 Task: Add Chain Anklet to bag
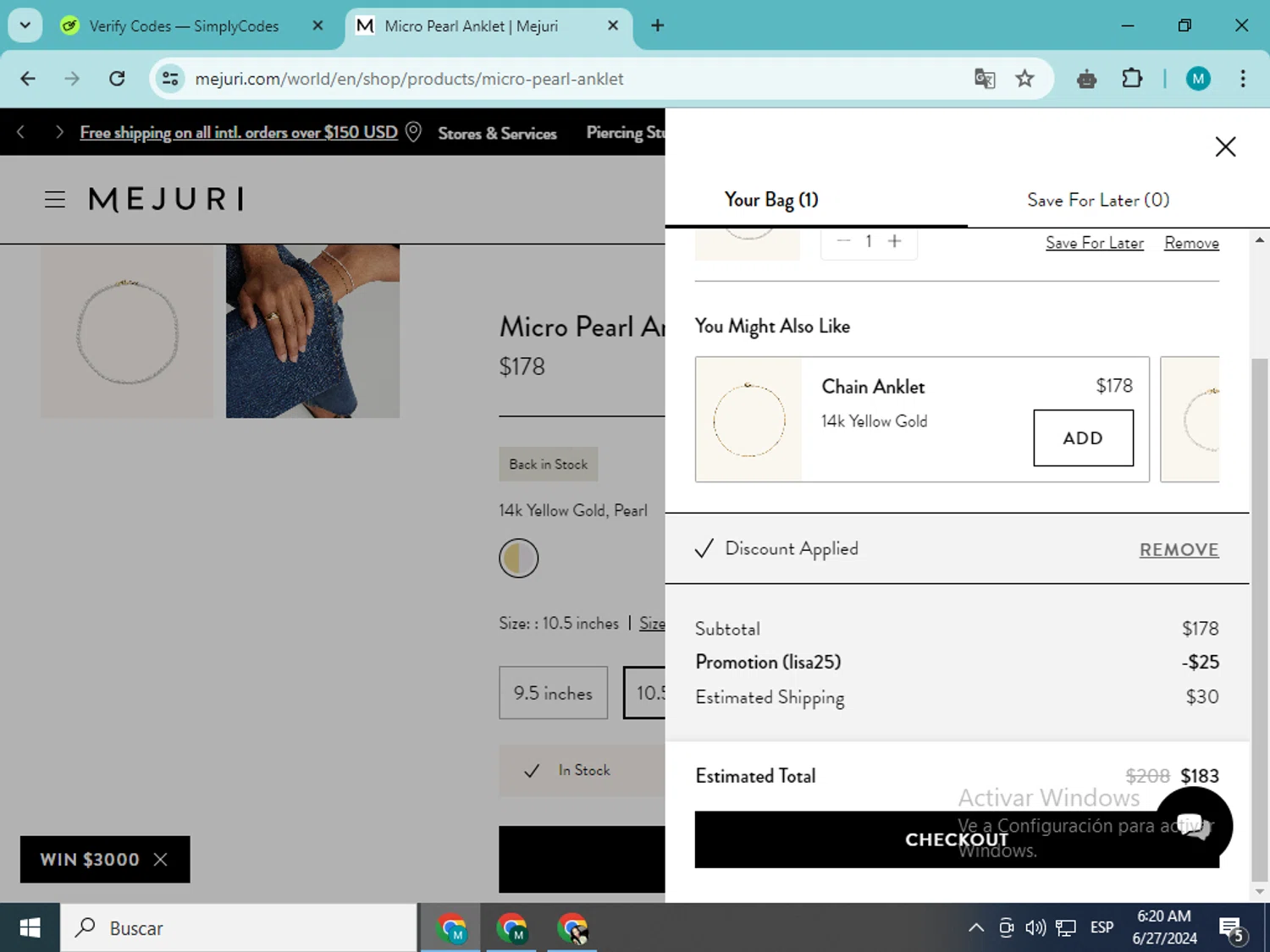click(x=1083, y=437)
